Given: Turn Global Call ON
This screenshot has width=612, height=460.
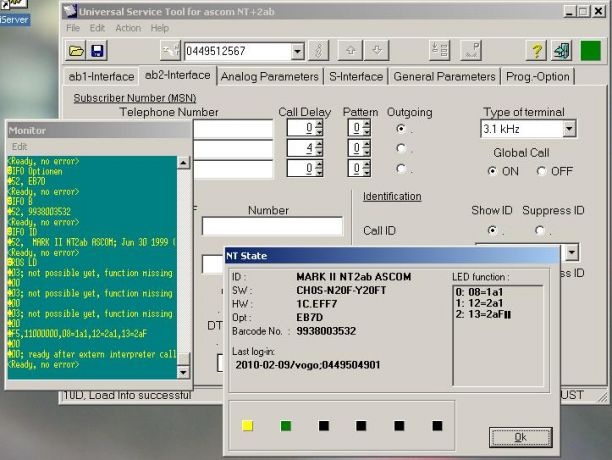Looking at the screenshot, I should coord(493,171).
